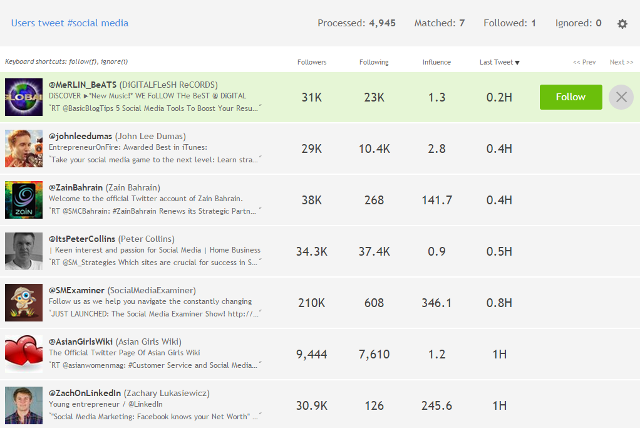Click the 'Welcome to the official Twitter account' bio
Image resolution: width=640 pixels, height=428 pixels.
pyautogui.click(x=145, y=199)
